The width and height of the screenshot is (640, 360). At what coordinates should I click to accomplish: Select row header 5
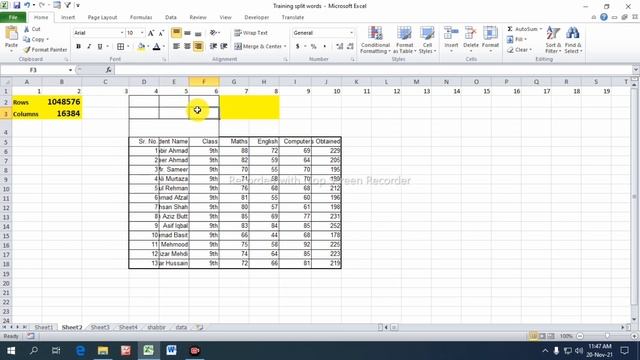coord(6,142)
